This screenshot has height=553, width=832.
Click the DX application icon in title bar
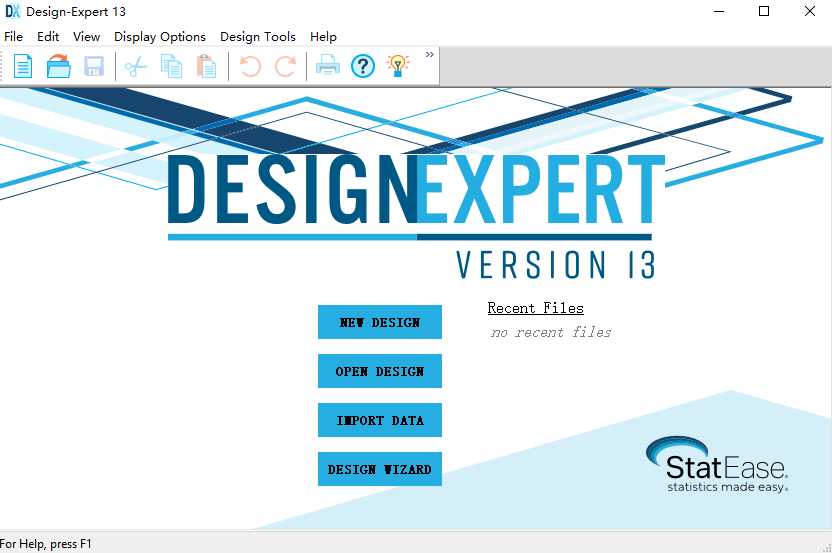click(x=12, y=11)
